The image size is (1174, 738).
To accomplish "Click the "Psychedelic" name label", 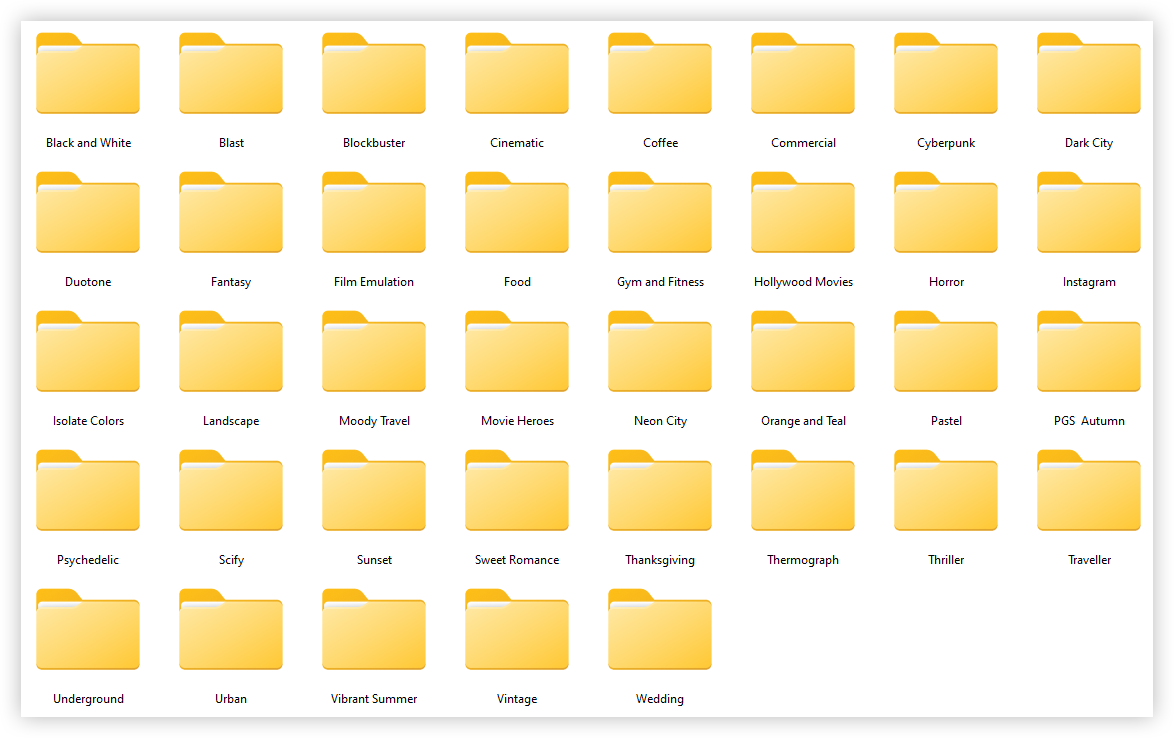I will [x=88, y=561].
